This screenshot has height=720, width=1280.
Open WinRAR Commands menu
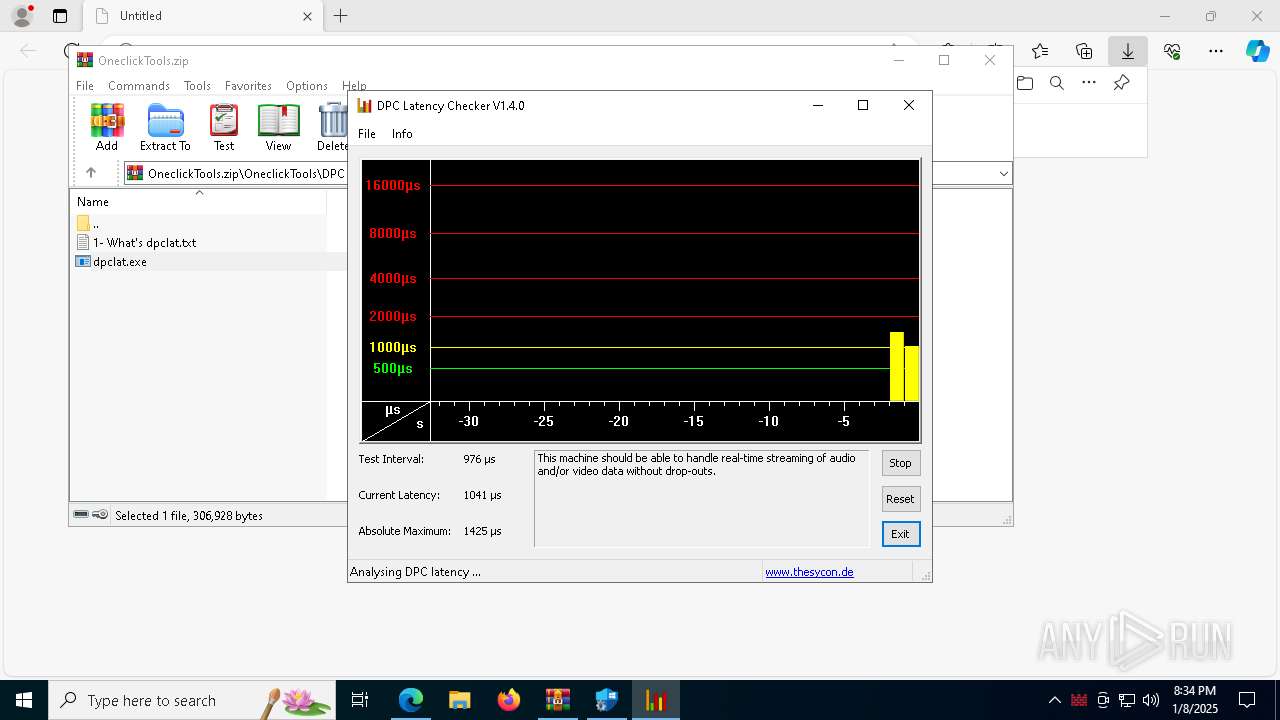pos(139,86)
